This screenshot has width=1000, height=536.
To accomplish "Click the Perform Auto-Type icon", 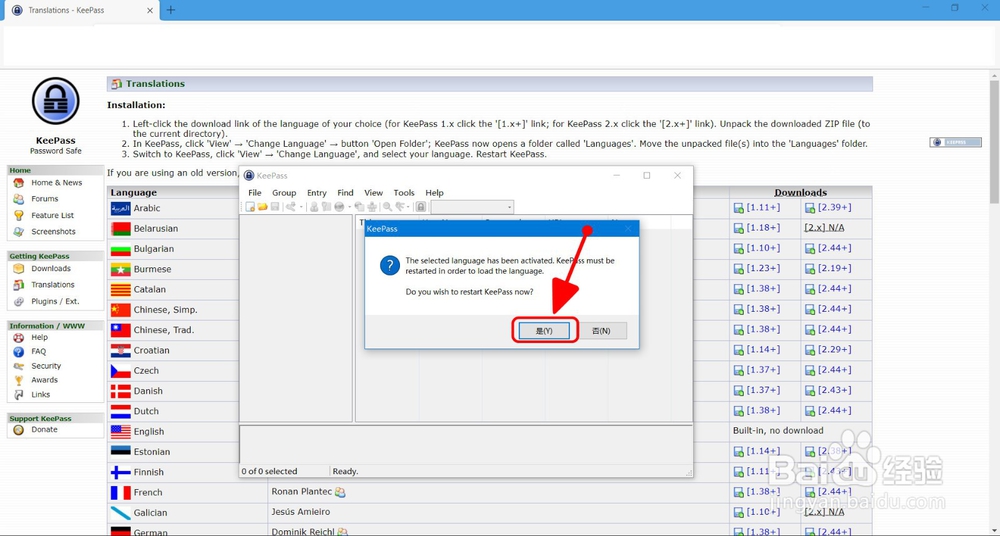I will coord(372,207).
